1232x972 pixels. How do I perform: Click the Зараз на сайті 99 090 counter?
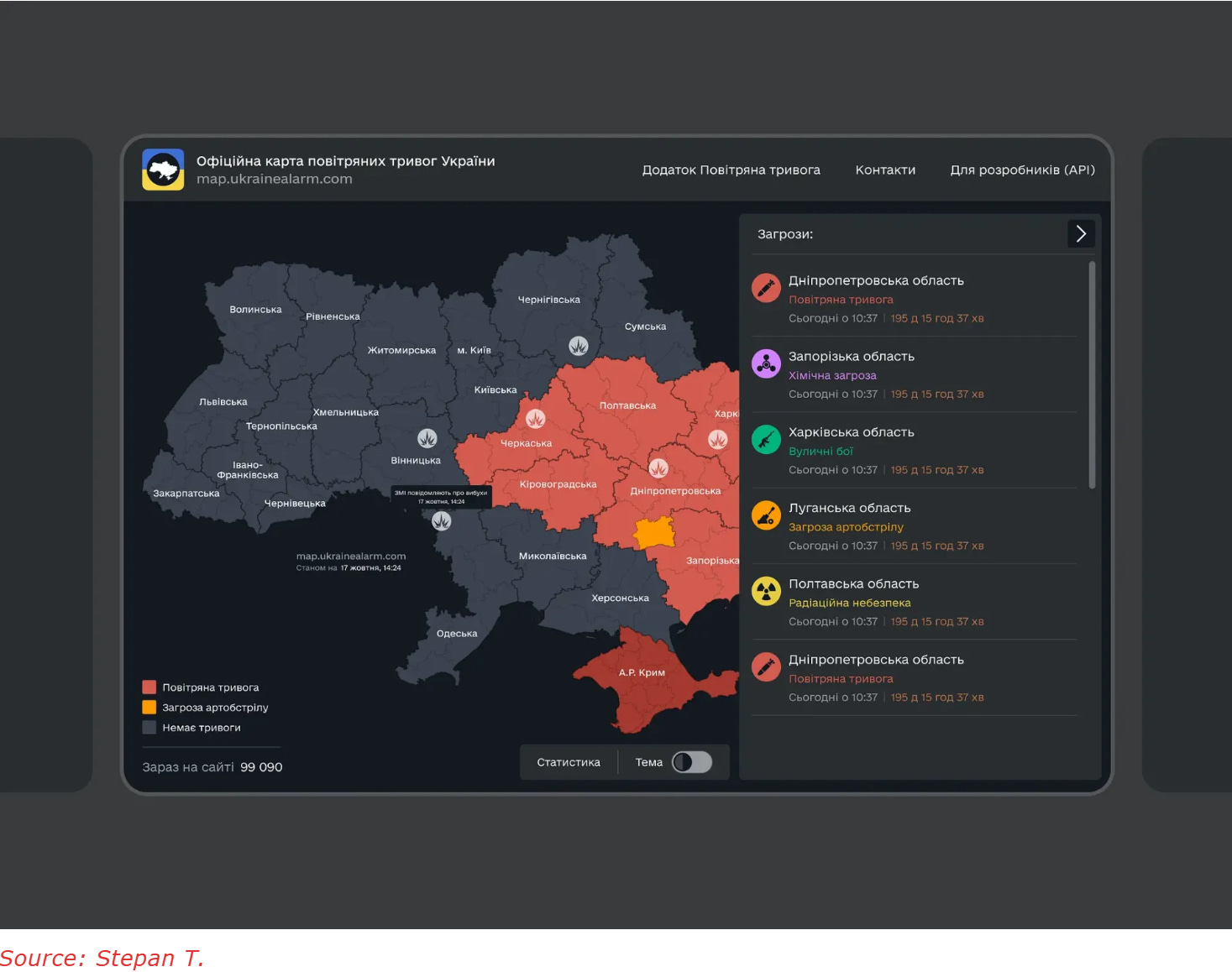[x=212, y=767]
